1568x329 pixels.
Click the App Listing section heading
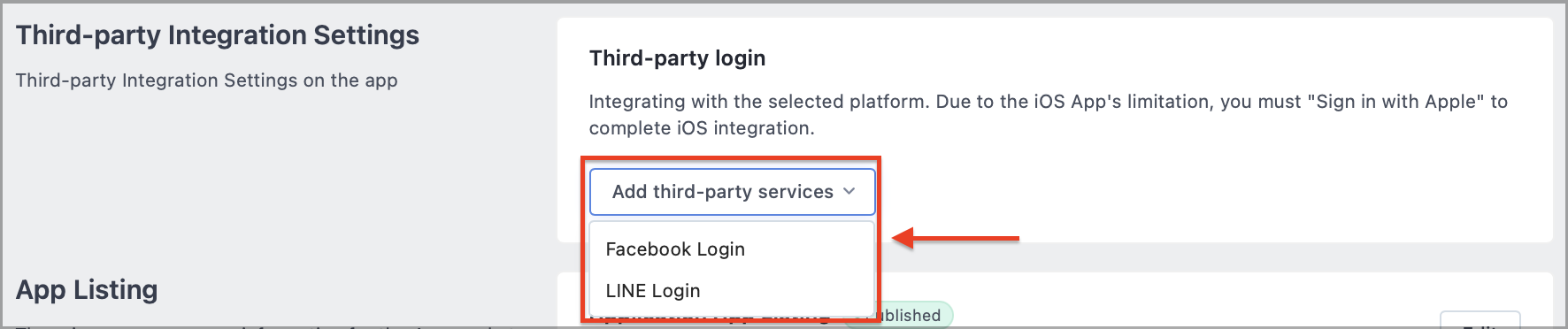pyautogui.click(x=87, y=290)
